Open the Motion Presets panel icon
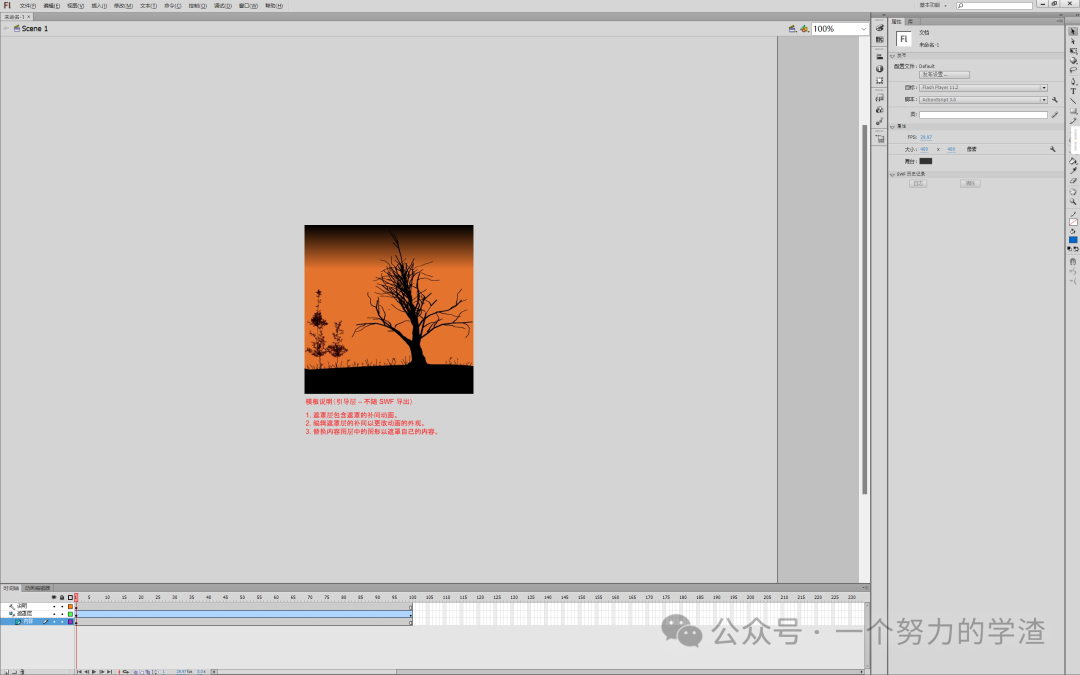 [880, 121]
